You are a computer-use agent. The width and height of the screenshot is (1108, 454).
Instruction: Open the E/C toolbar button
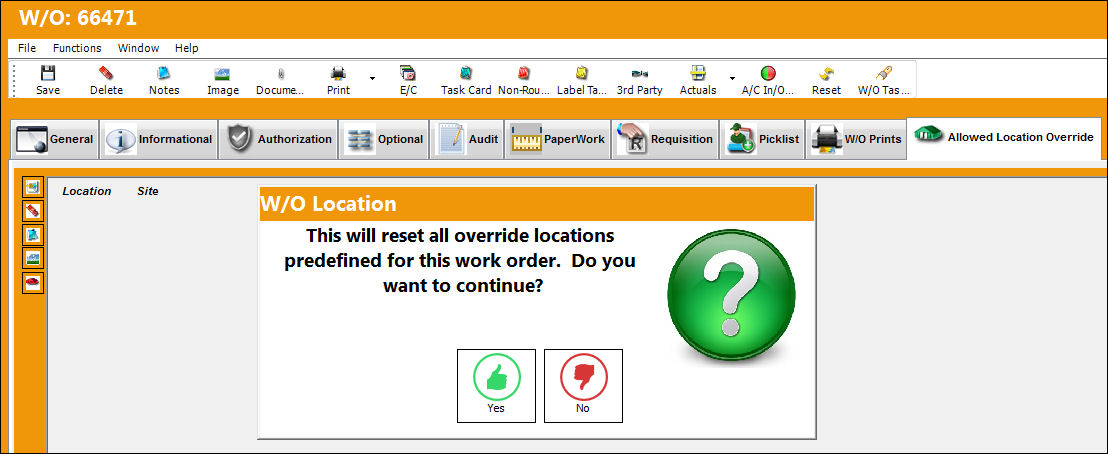pos(408,81)
